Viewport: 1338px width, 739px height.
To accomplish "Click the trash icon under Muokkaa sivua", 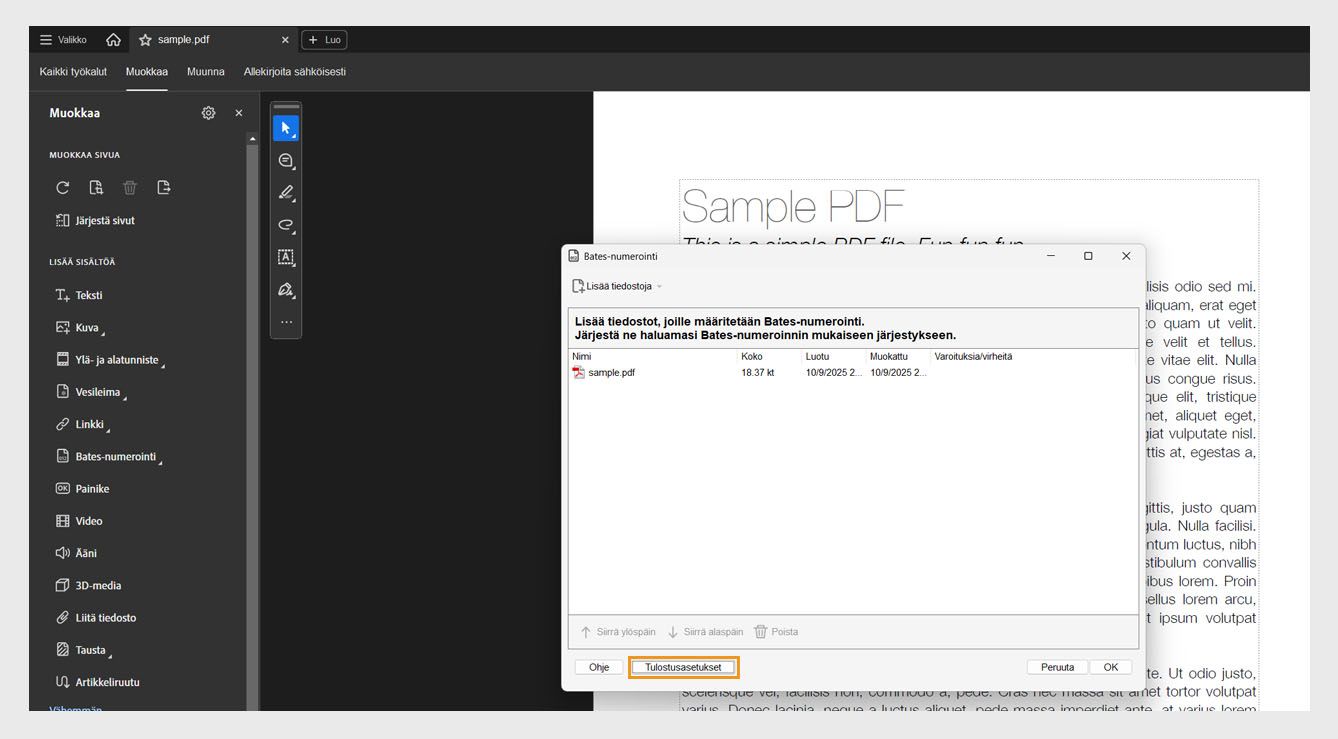I will pos(130,187).
